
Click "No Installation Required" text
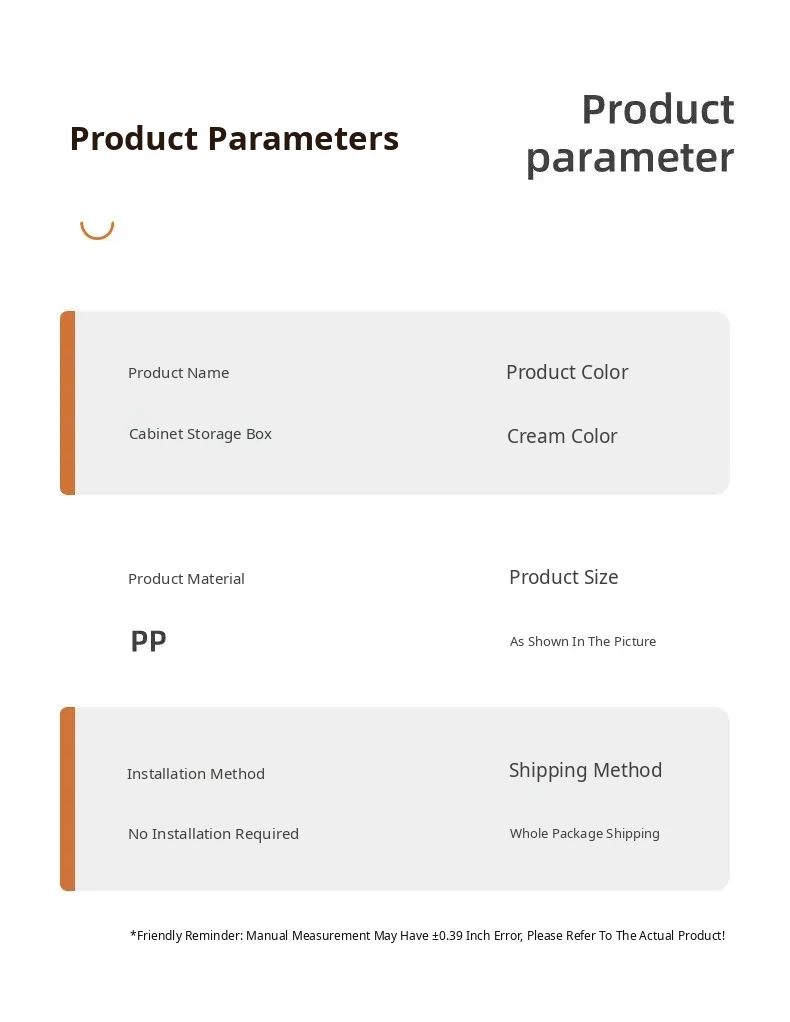213,834
